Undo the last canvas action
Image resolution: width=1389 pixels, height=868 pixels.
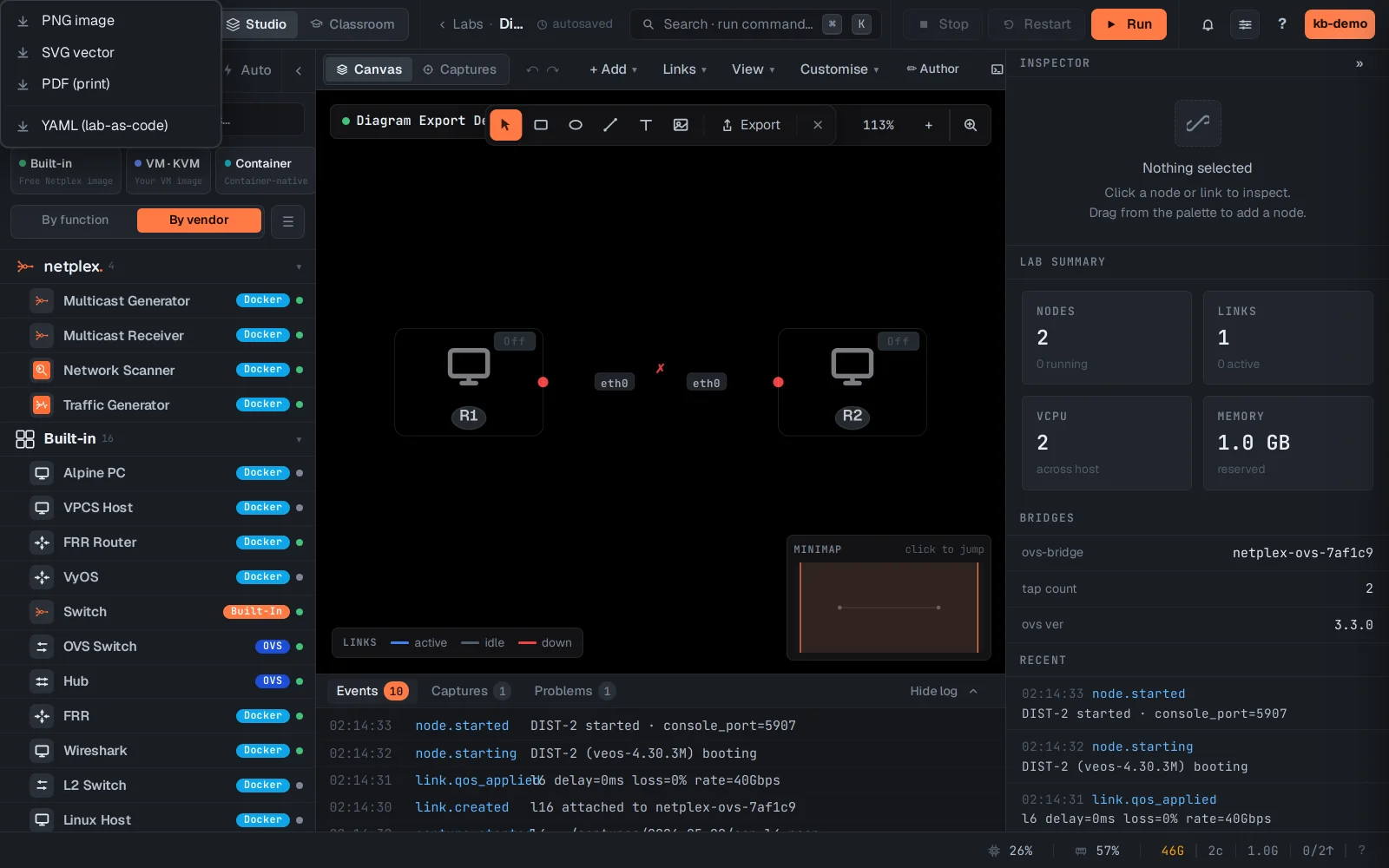pyautogui.click(x=532, y=69)
